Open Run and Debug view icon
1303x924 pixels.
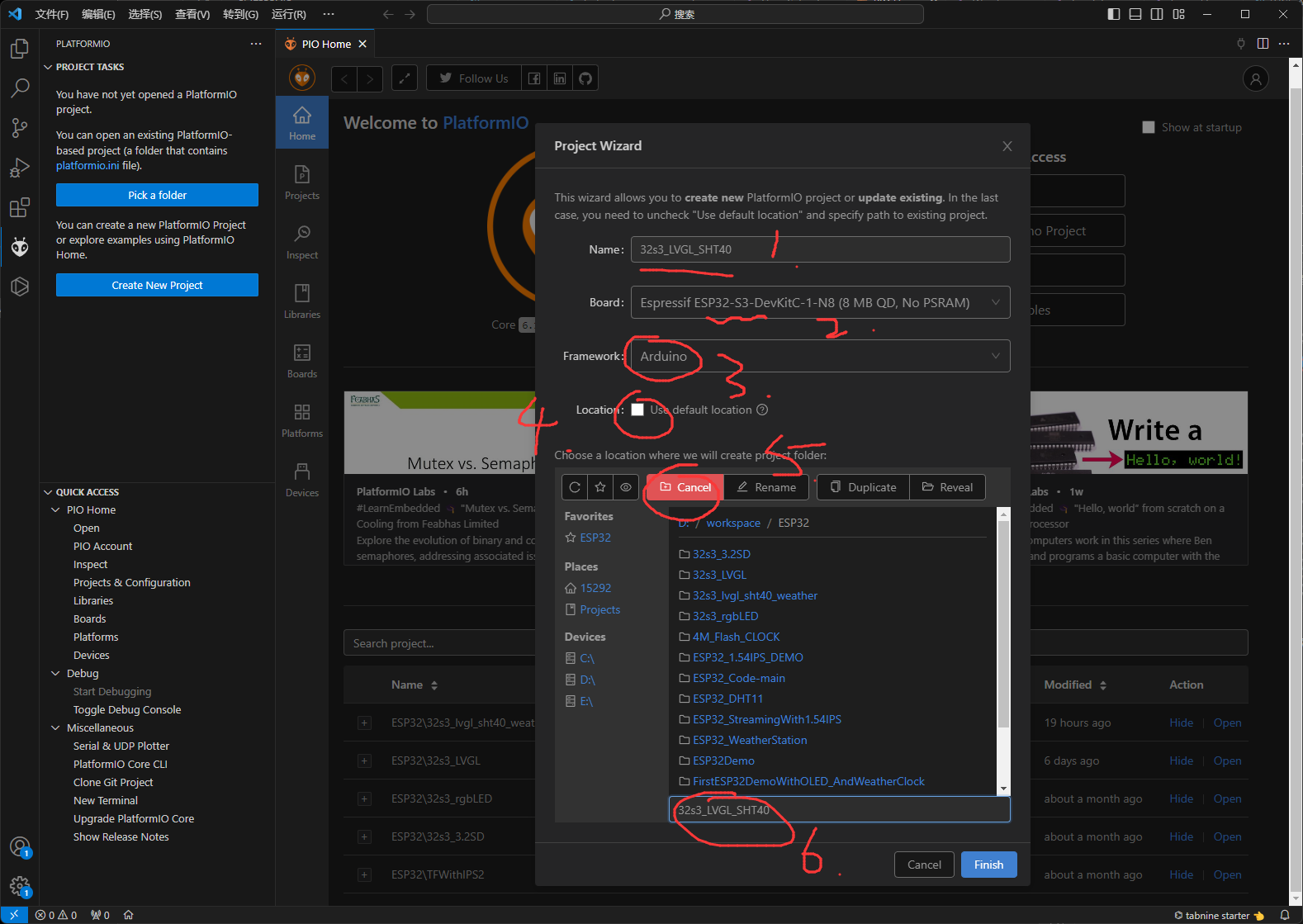[x=20, y=168]
